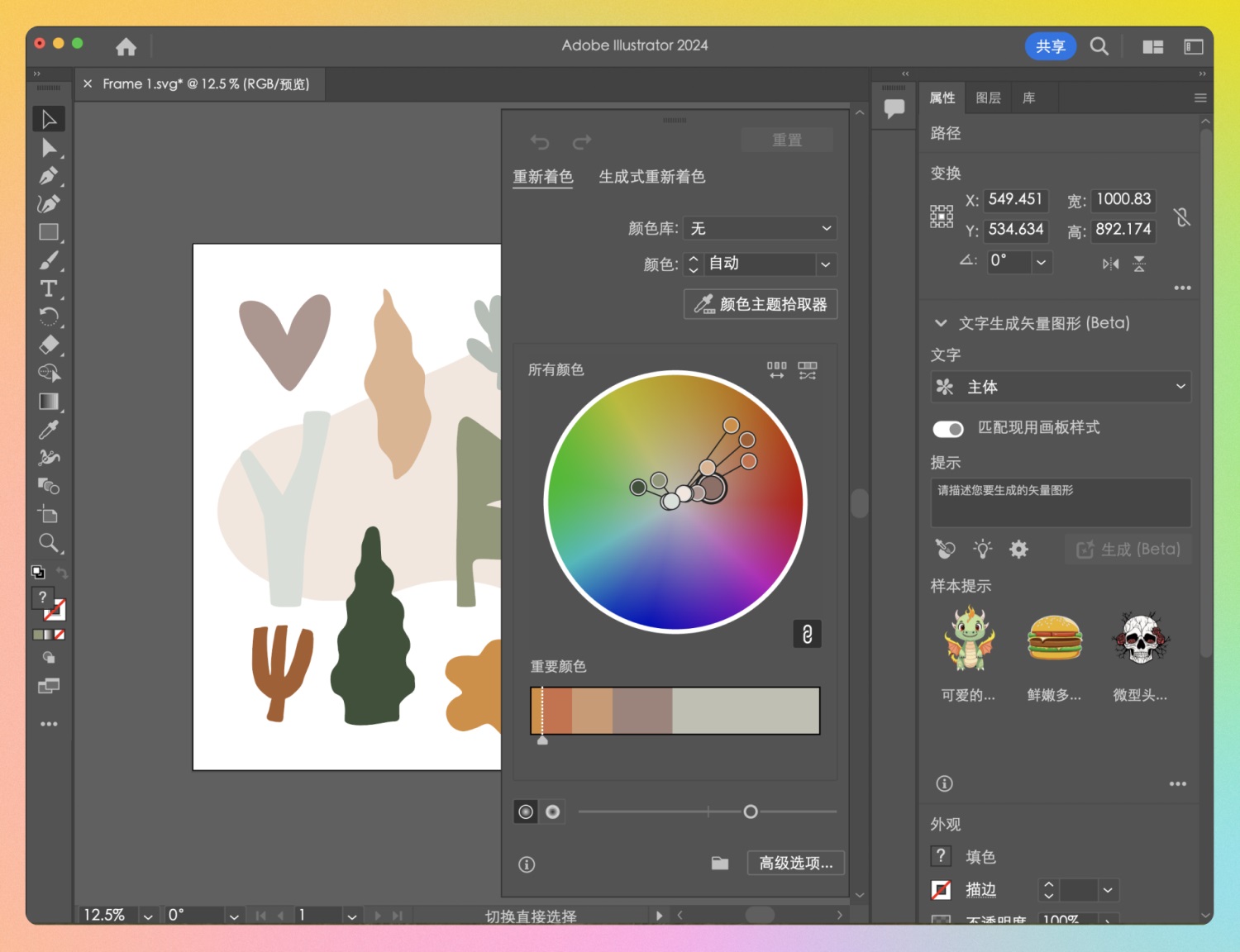Randomly change color order icon
This screenshot has width=1240, height=952.
point(776,369)
